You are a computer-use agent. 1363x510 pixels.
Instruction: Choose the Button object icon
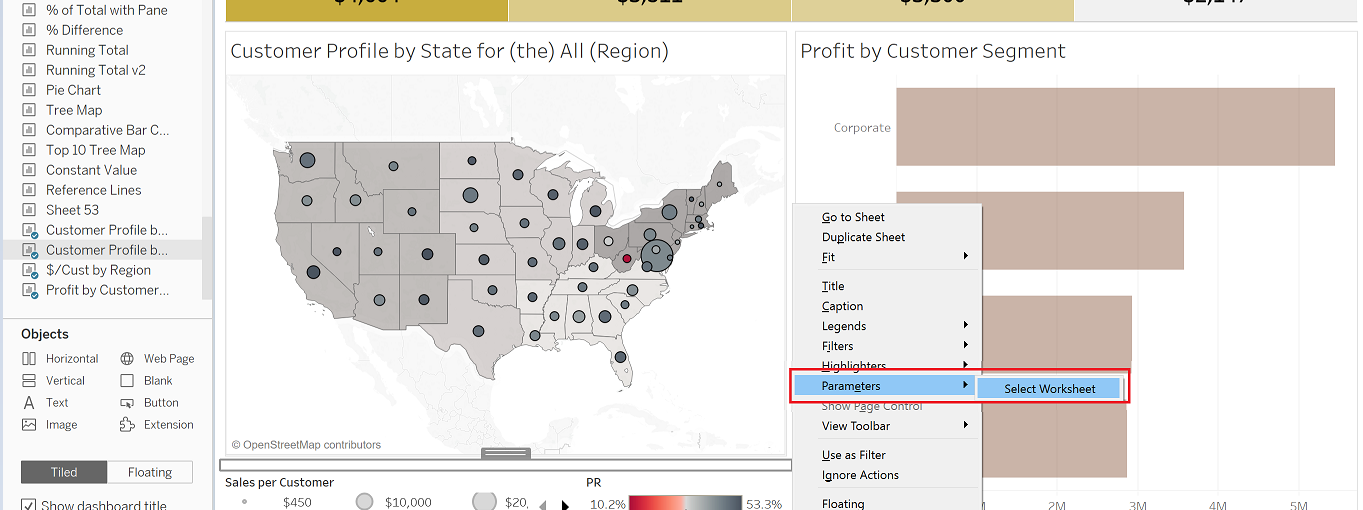[127, 403]
